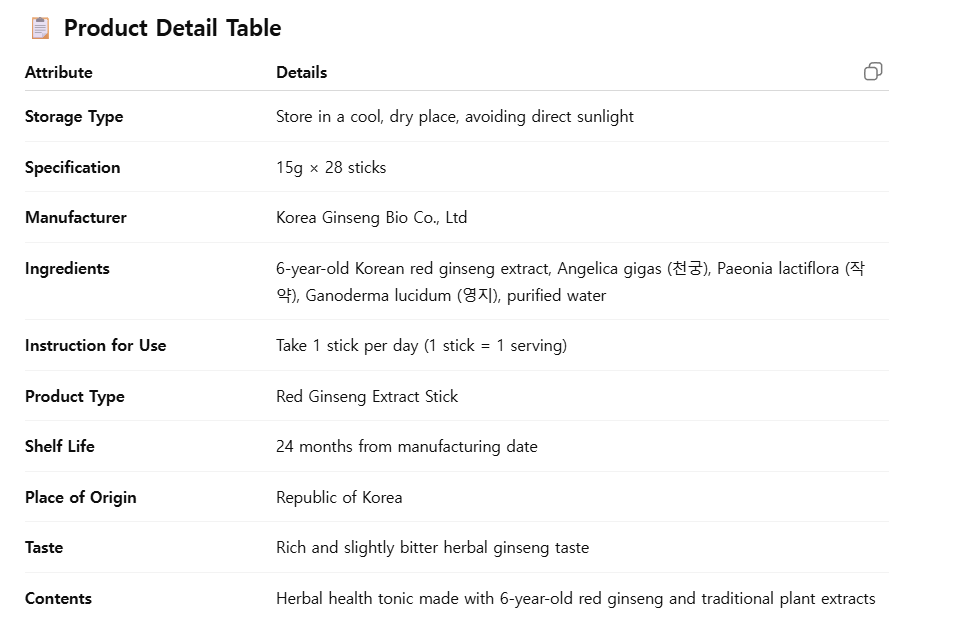Click the copy table icon

[x=873, y=71]
